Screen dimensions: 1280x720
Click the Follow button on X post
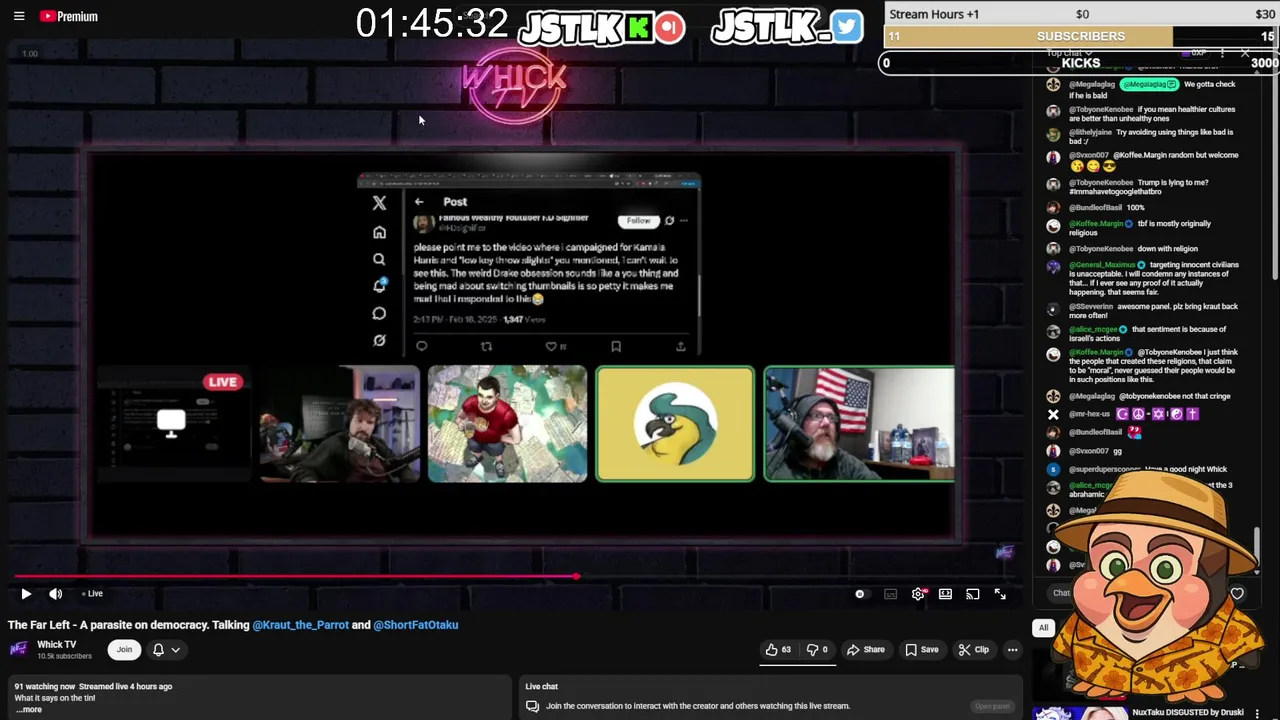pos(638,221)
